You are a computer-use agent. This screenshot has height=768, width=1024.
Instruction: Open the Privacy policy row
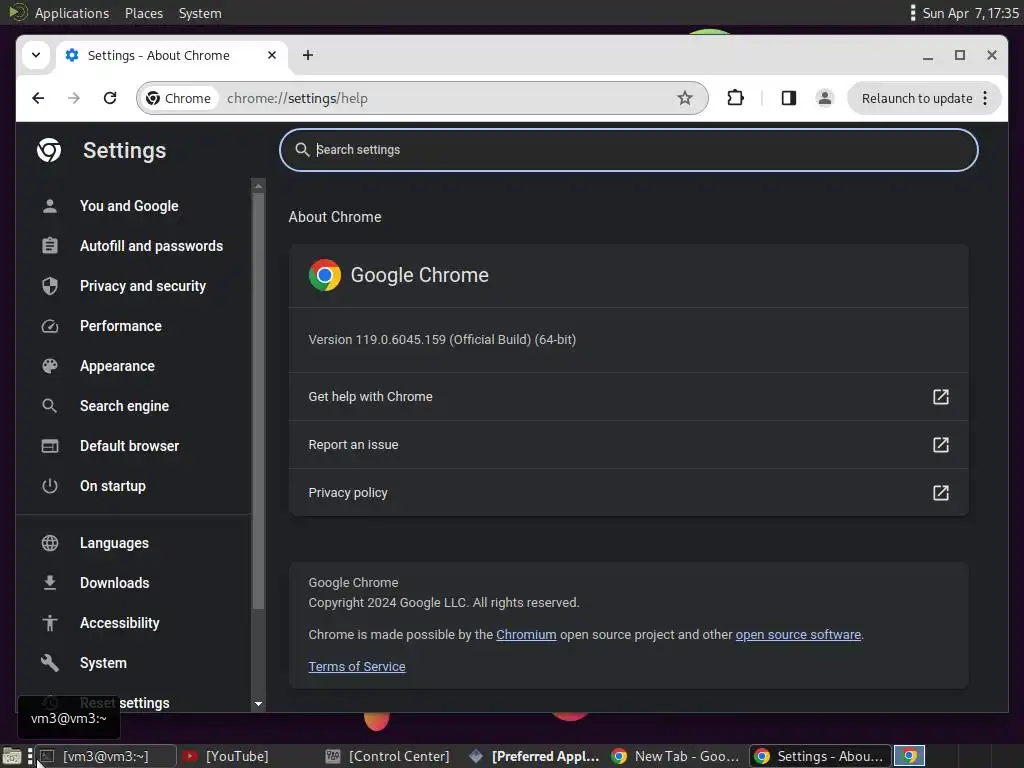[x=628, y=492]
